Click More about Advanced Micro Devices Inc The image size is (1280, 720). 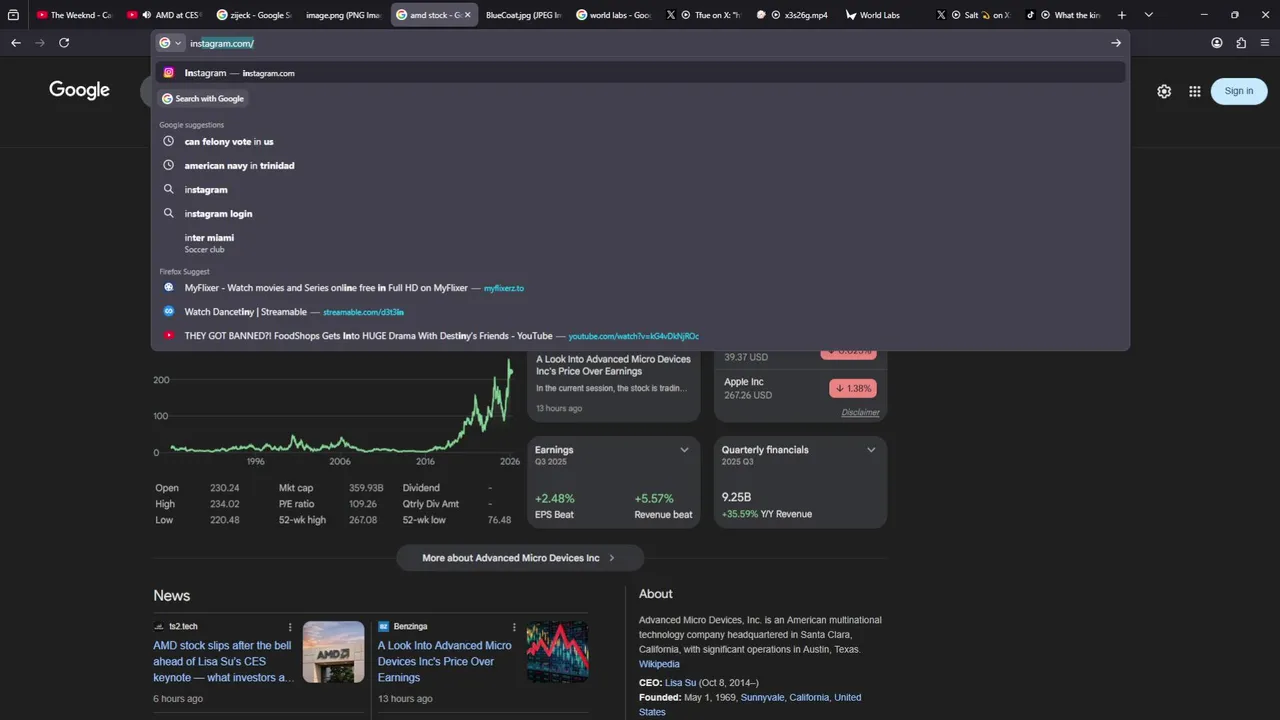(x=519, y=558)
